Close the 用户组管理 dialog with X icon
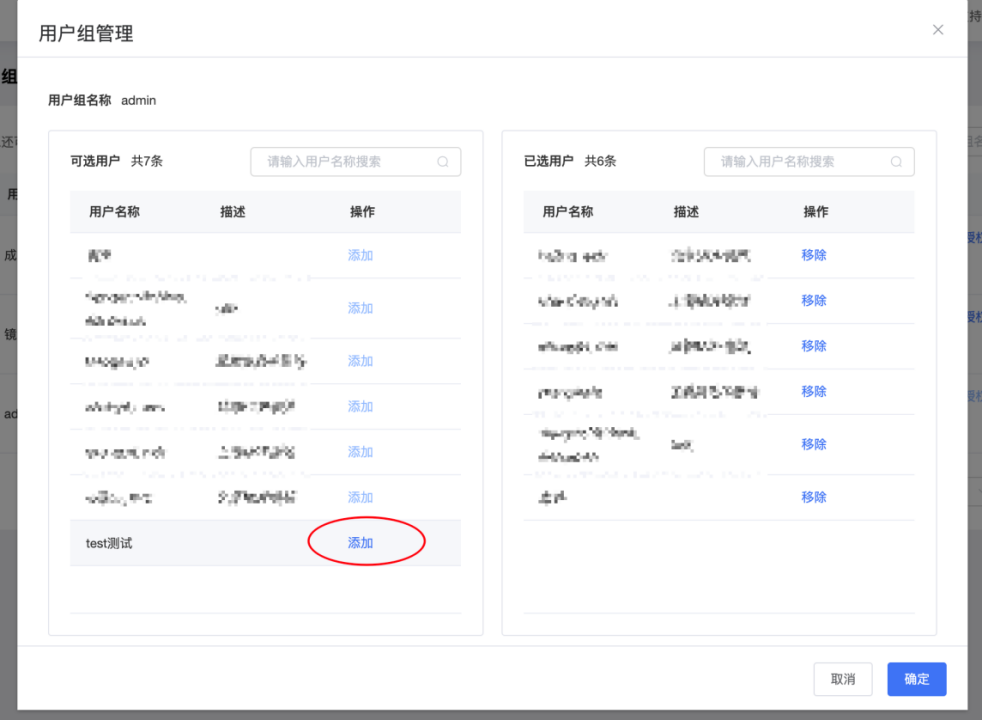 [x=938, y=29]
